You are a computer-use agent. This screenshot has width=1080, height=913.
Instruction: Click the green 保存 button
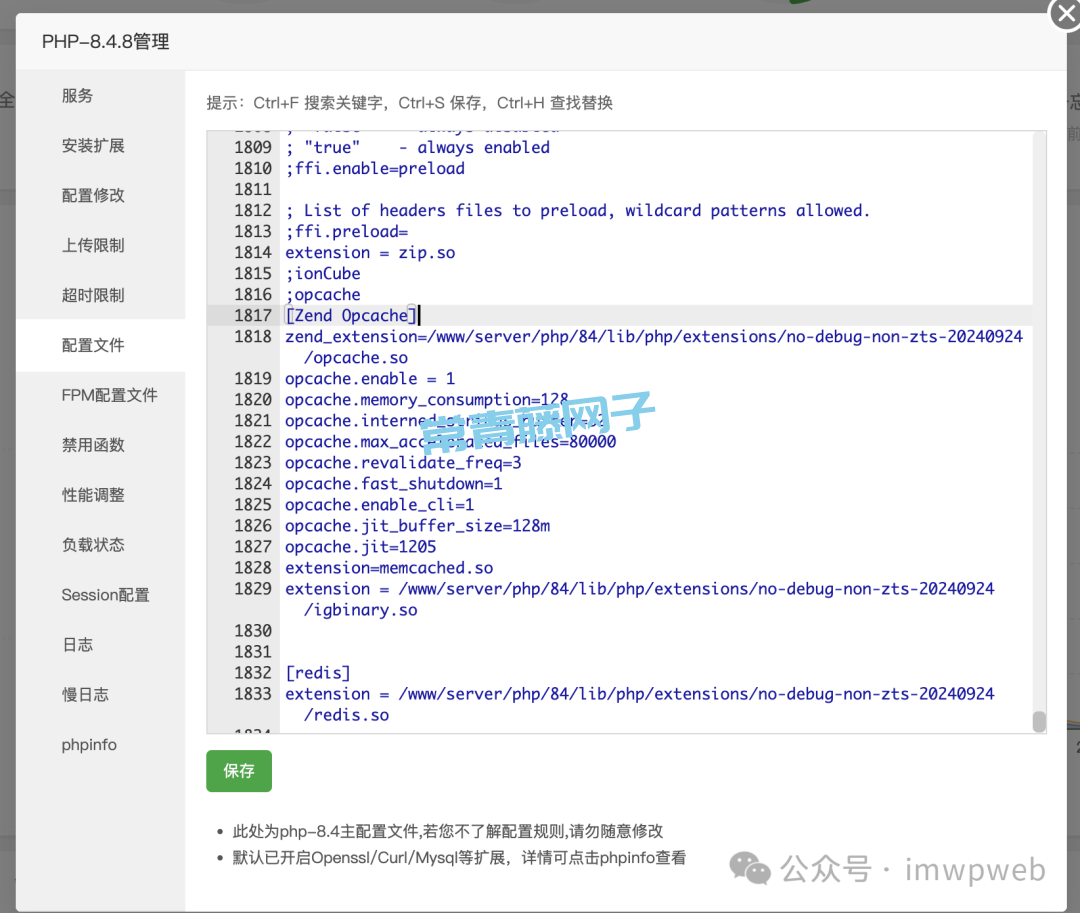(239, 770)
